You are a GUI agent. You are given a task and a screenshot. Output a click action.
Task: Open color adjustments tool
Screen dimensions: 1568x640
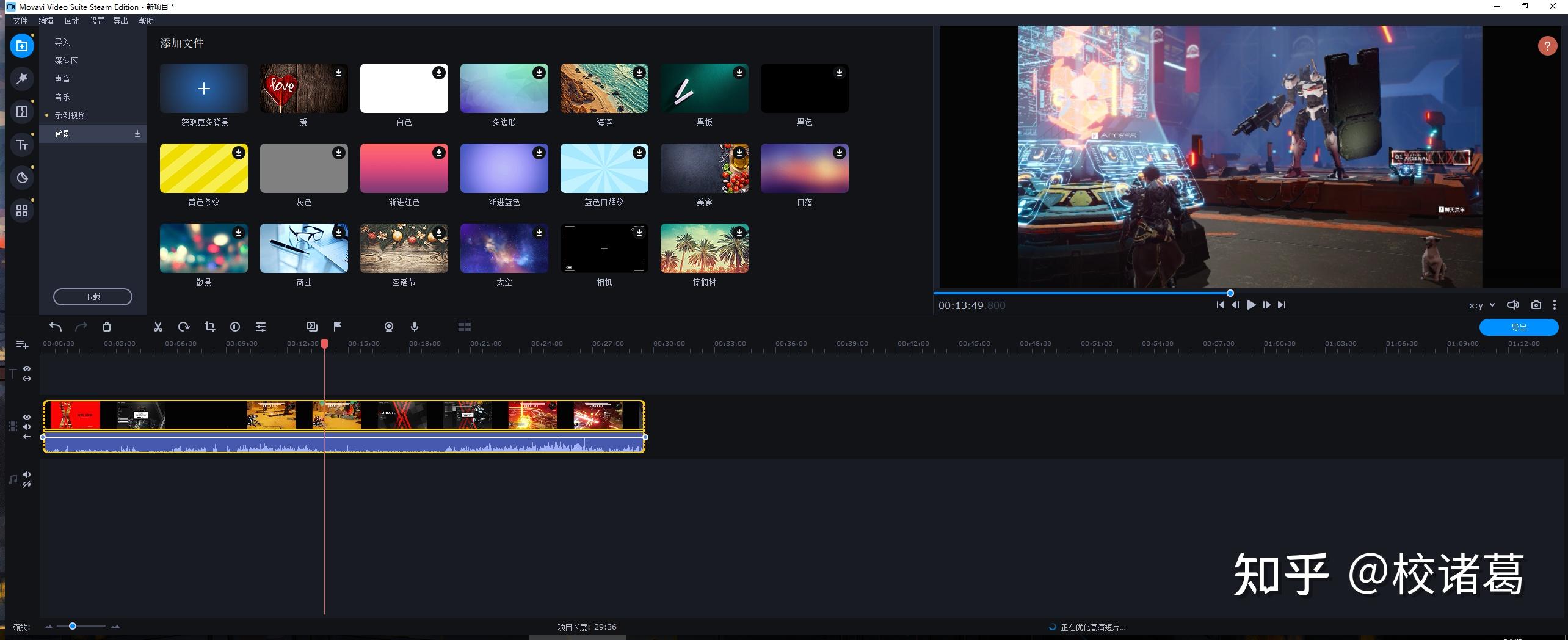click(x=235, y=327)
